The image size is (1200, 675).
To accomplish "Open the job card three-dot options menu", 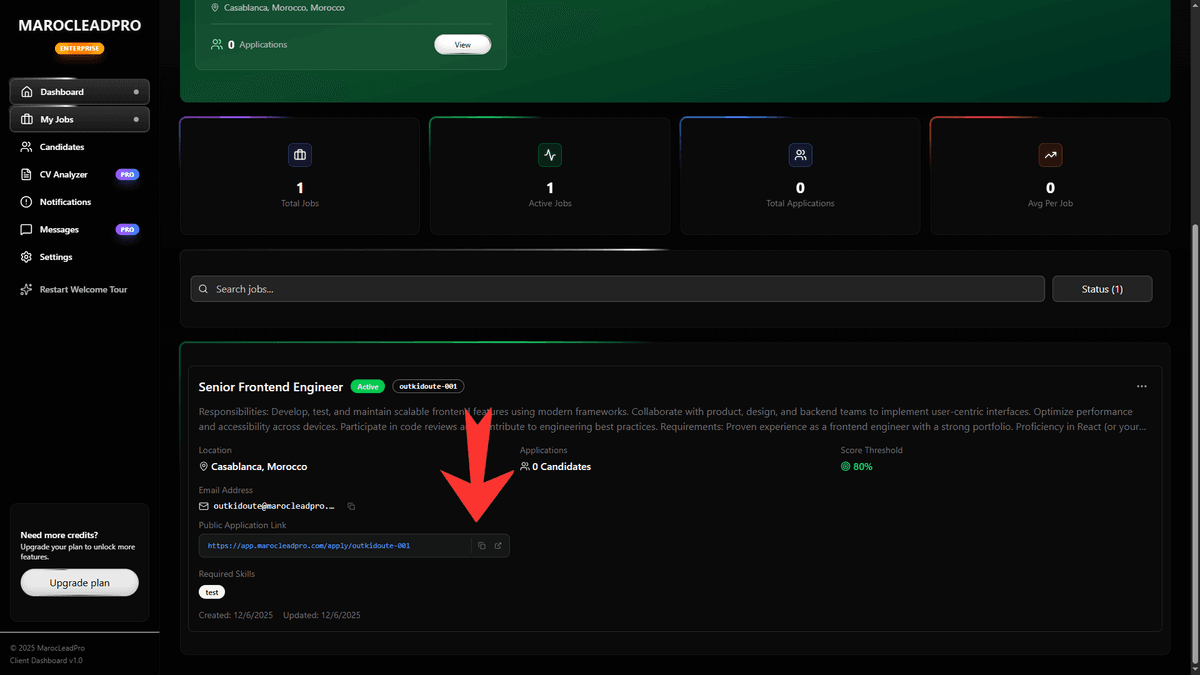I will [x=1142, y=386].
